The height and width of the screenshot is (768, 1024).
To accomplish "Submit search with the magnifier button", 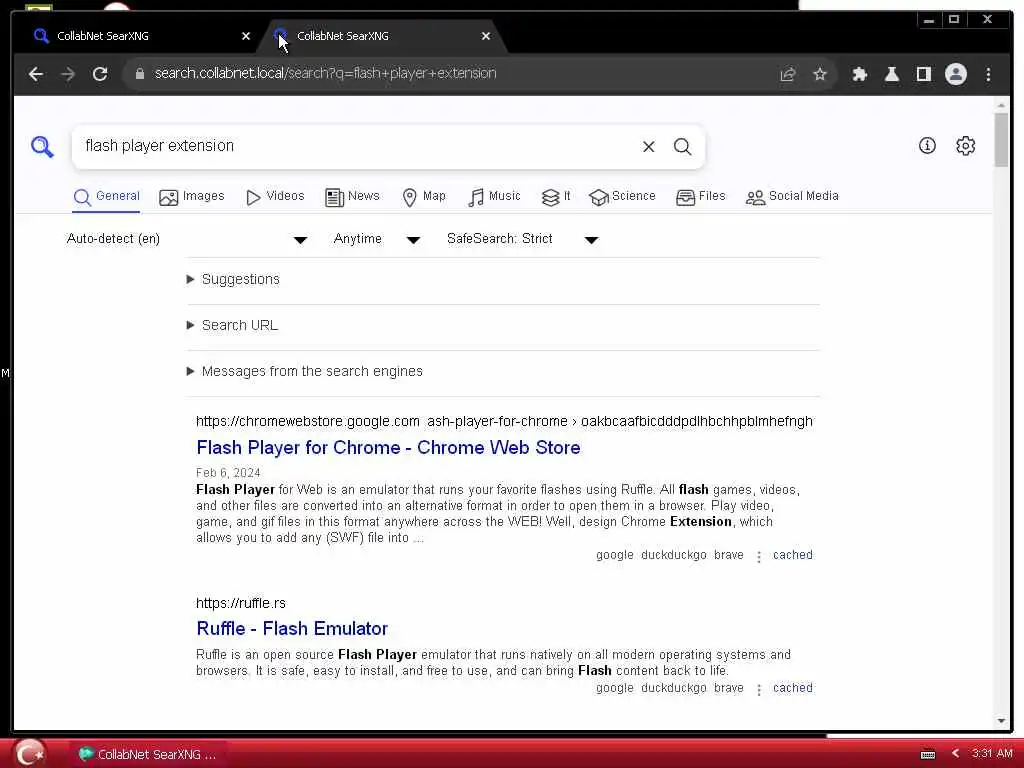I will (682, 146).
